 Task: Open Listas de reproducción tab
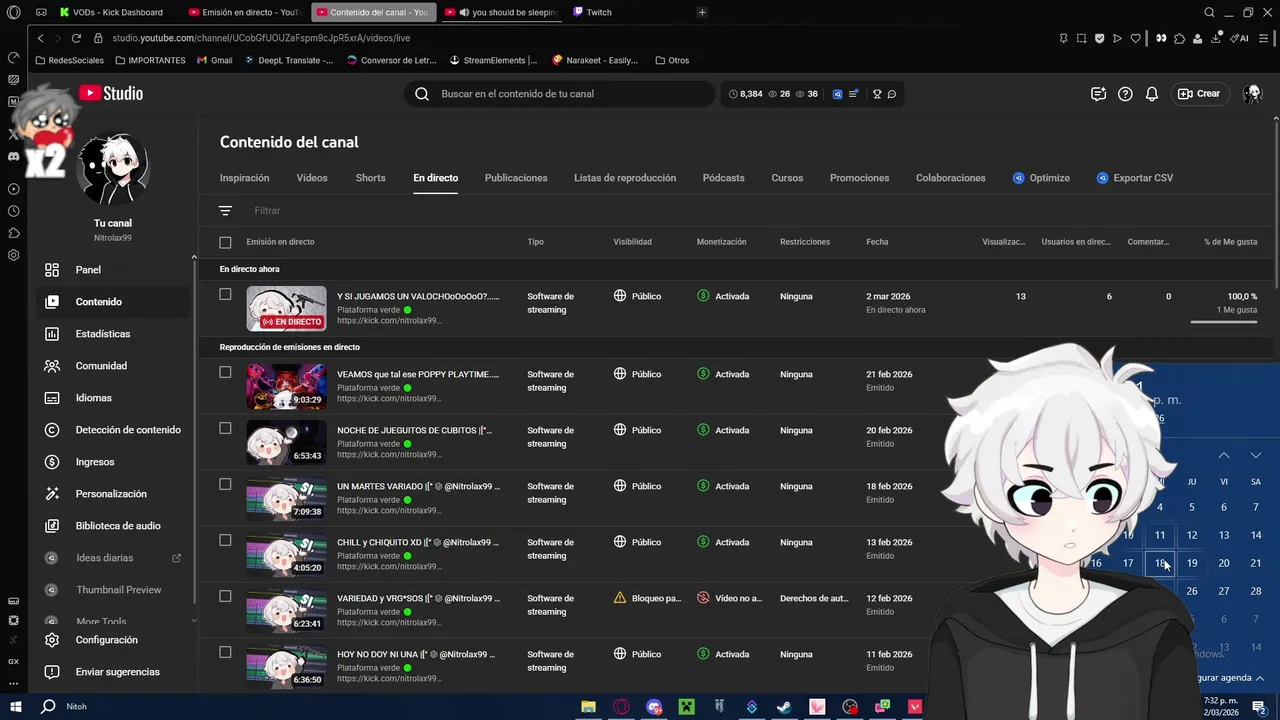coord(625,178)
